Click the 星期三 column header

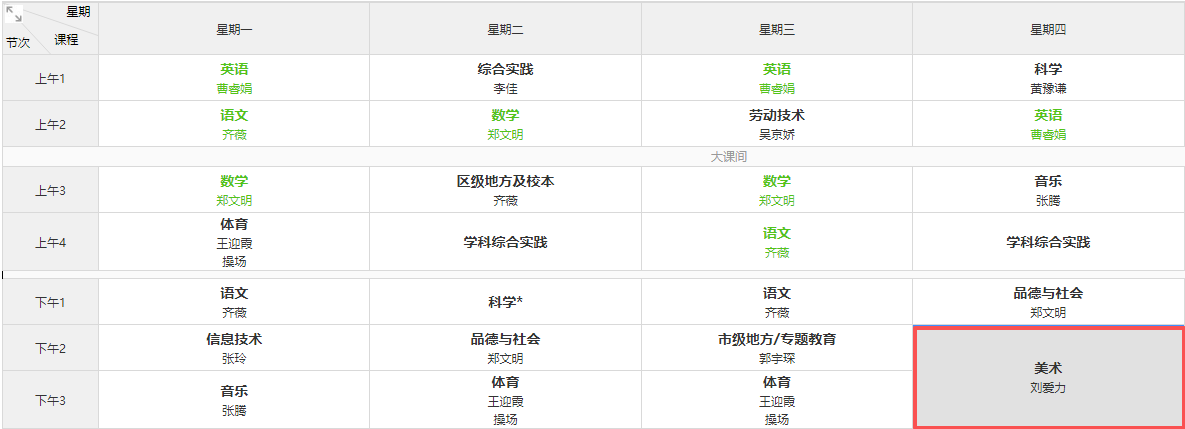coord(776,29)
